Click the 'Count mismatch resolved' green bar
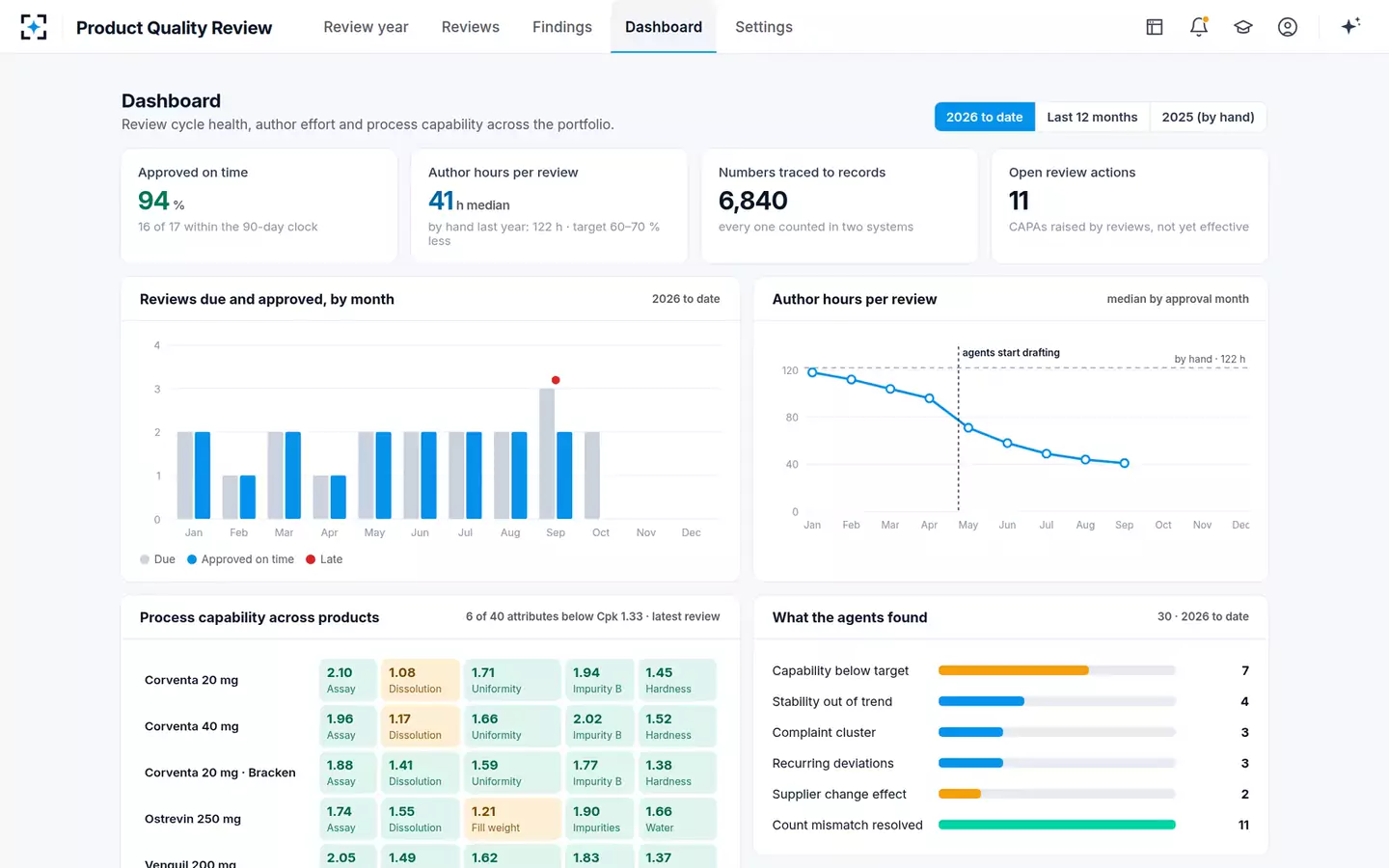 [x=1057, y=825]
